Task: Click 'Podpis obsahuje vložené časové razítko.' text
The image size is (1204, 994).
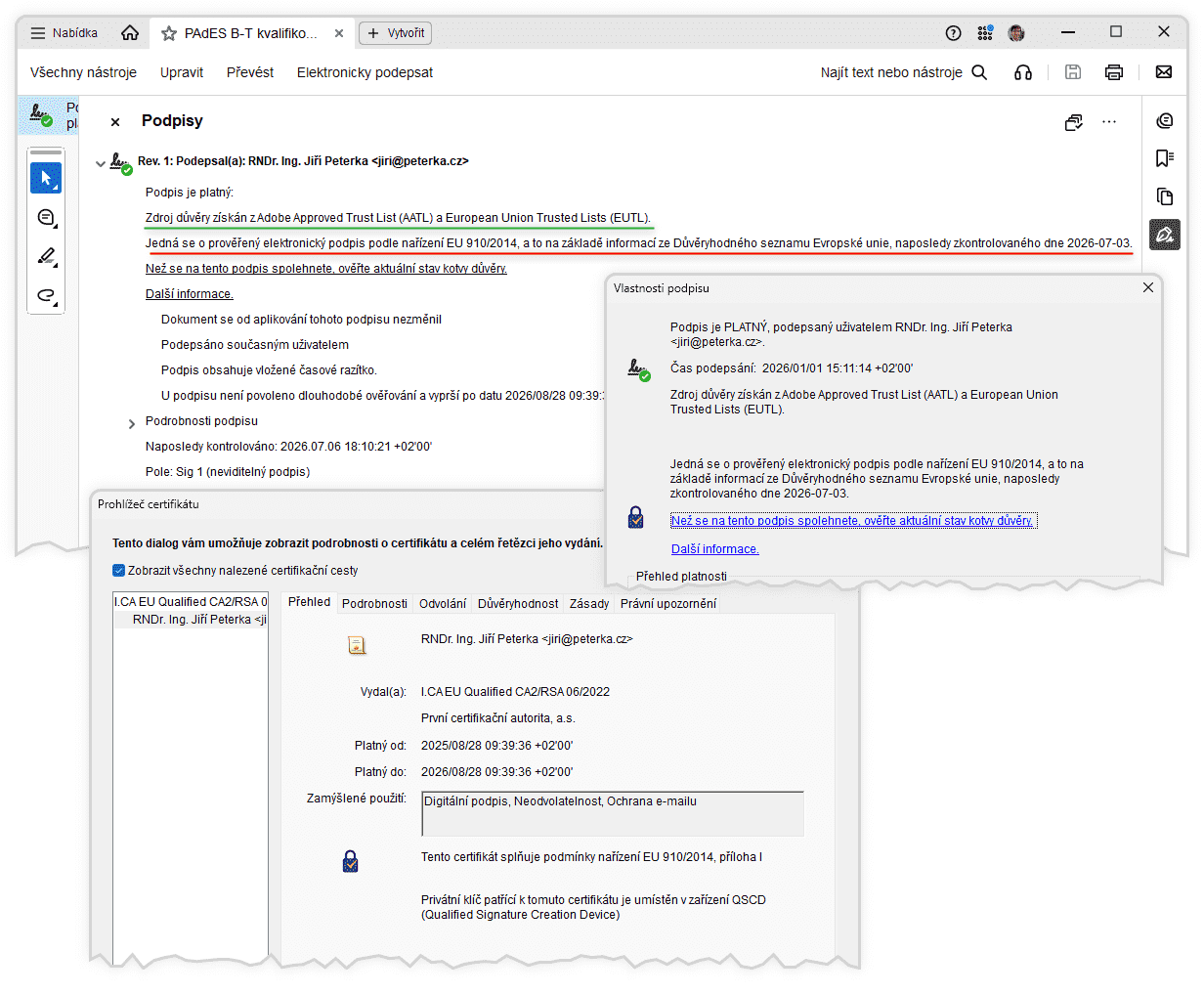Action: coord(269,370)
